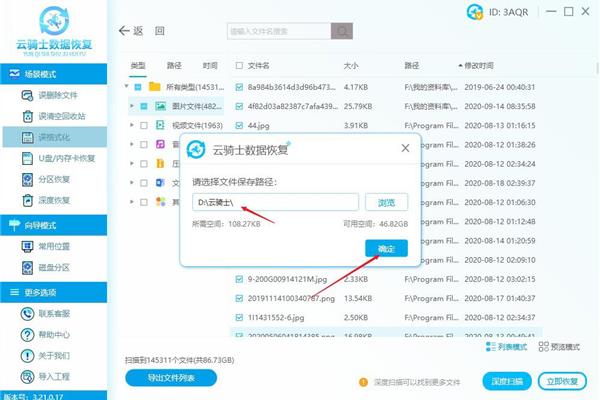Click the orange warning icon before 深度扫描 hint
Image resolution: width=600 pixels, height=400 pixels.
click(x=363, y=382)
